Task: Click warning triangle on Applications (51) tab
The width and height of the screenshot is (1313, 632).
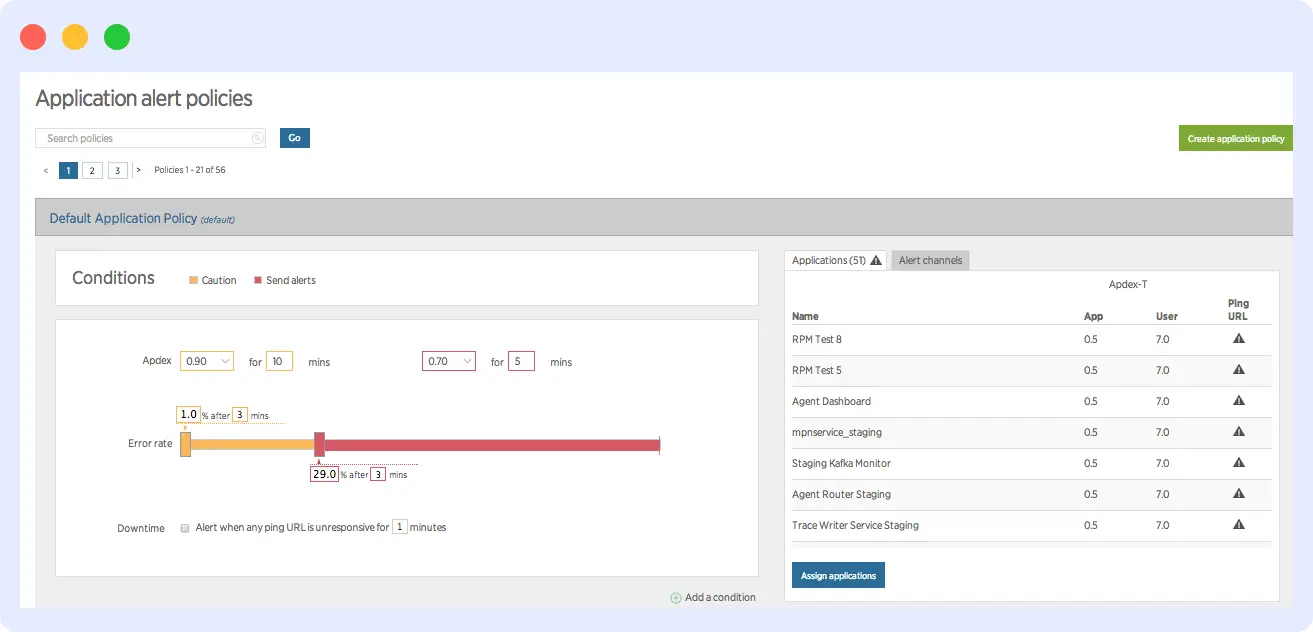Action: (x=876, y=260)
